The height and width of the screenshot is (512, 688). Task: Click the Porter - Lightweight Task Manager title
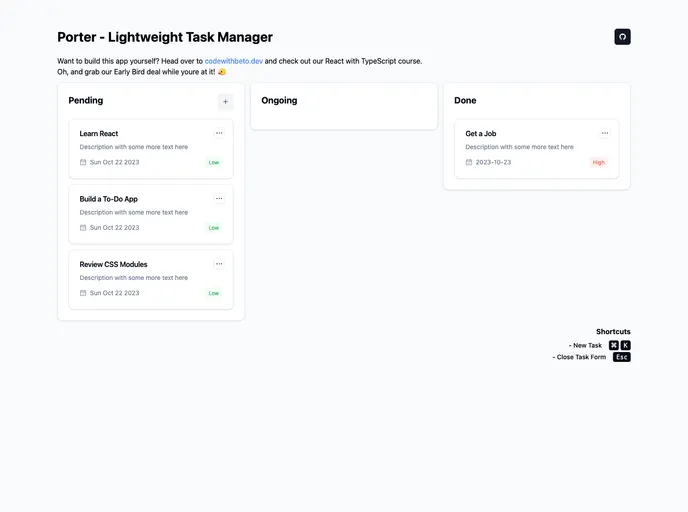pyautogui.click(x=165, y=37)
